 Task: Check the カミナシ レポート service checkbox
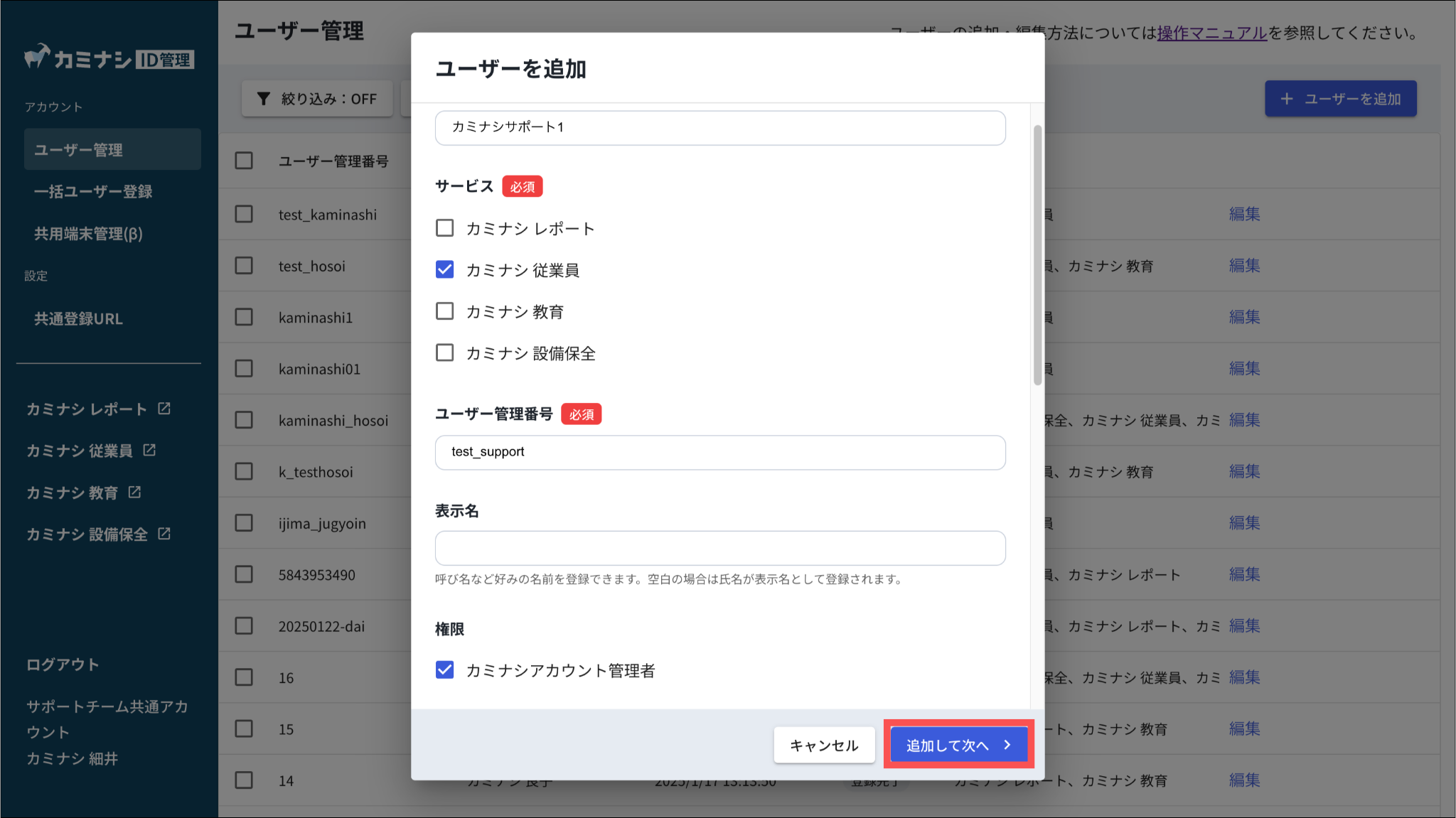pos(444,228)
